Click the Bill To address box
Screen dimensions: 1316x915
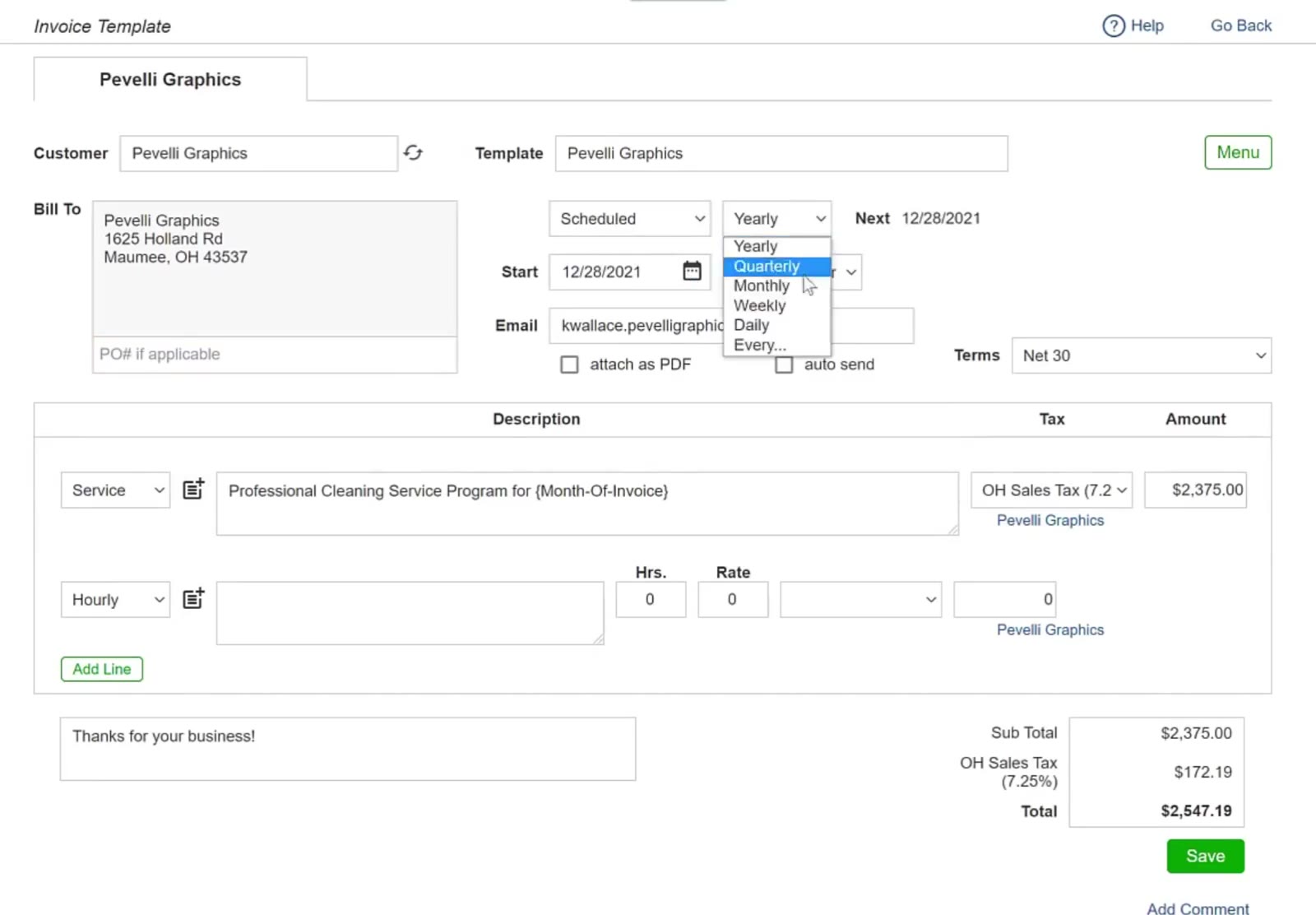(275, 269)
